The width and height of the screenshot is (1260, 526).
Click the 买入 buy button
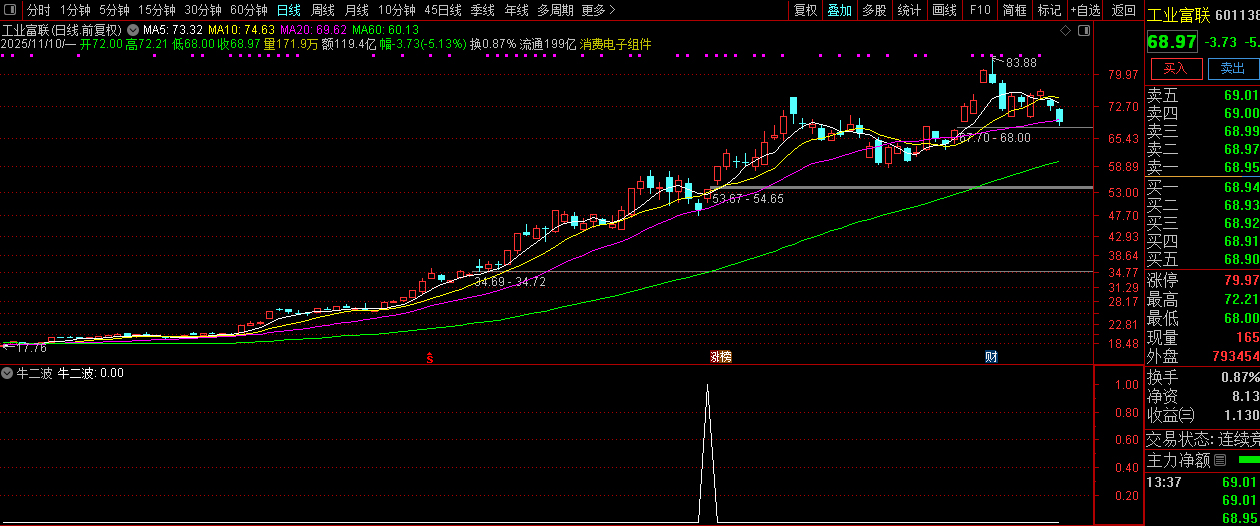coord(1175,68)
